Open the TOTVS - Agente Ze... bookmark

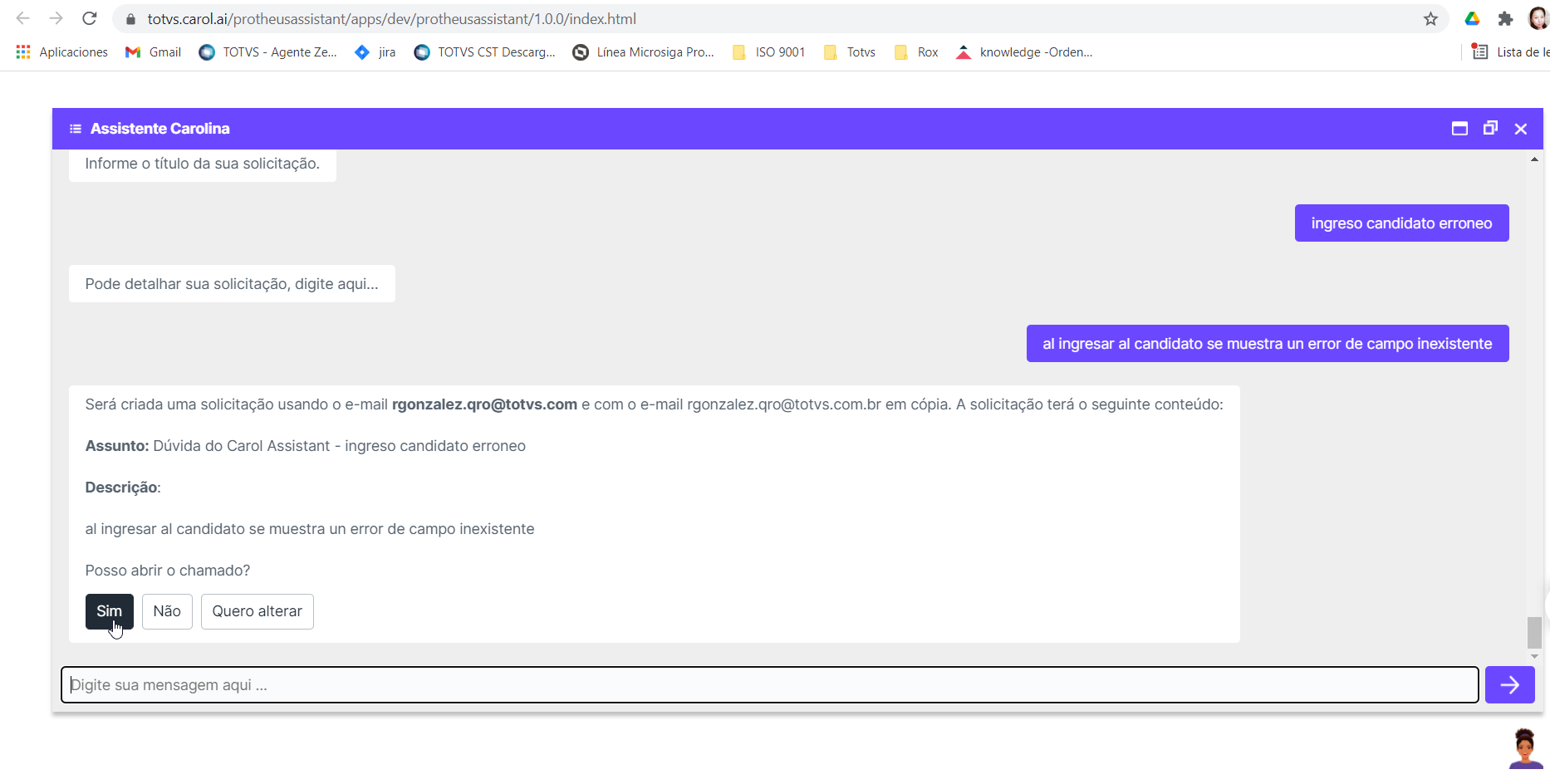(x=268, y=52)
